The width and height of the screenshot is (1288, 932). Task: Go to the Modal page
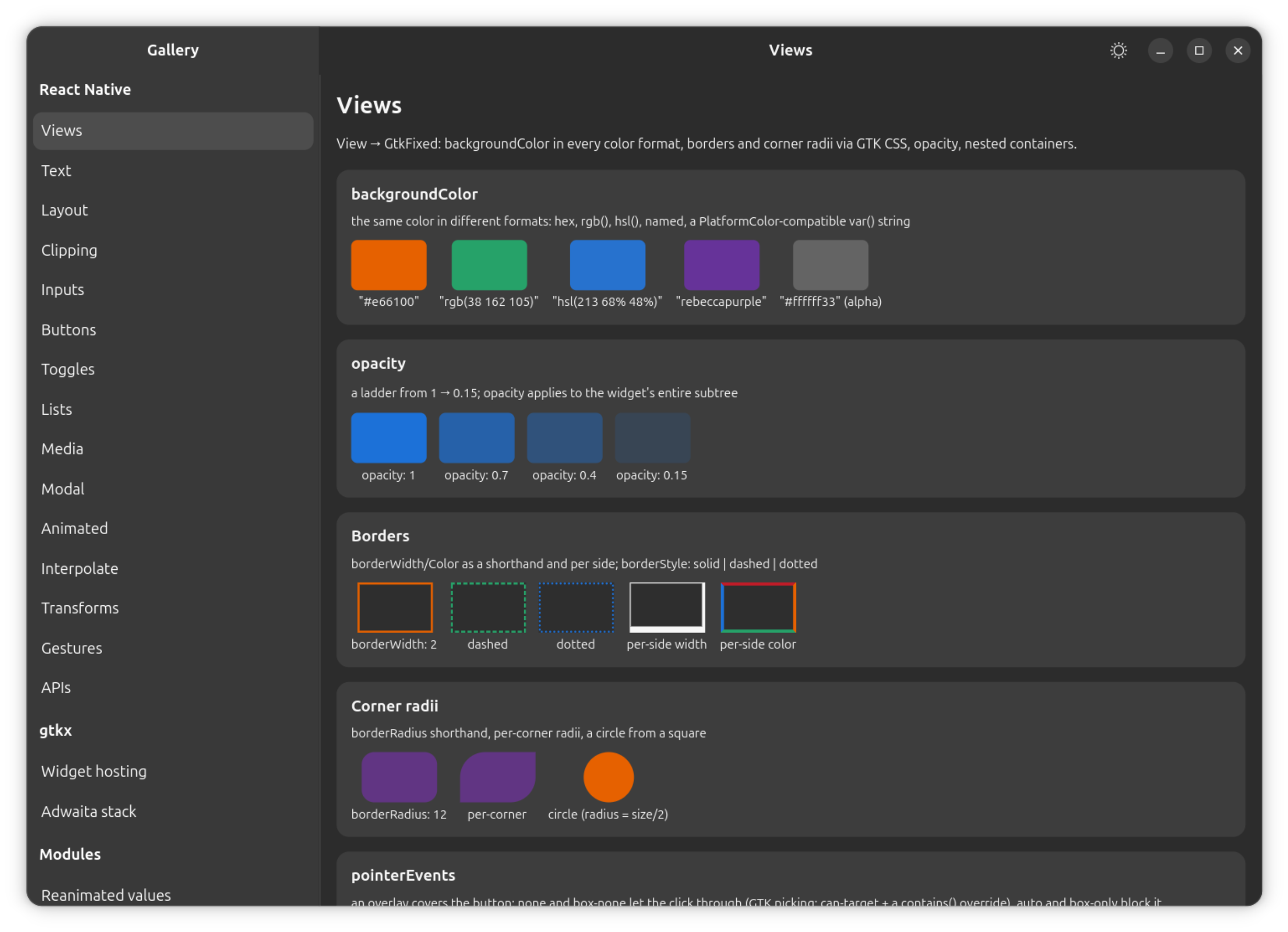(x=173, y=489)
